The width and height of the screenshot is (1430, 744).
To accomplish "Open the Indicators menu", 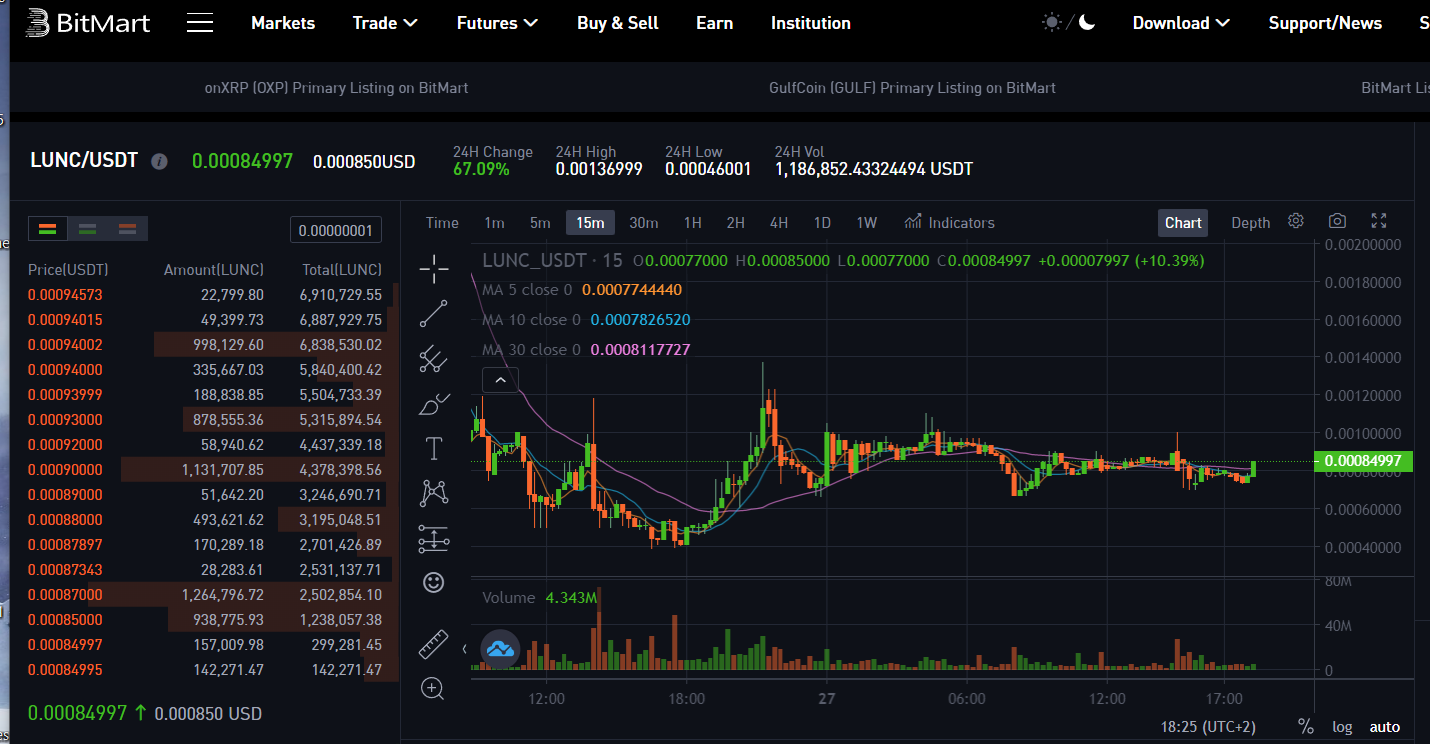I will (x=949, y=222).
